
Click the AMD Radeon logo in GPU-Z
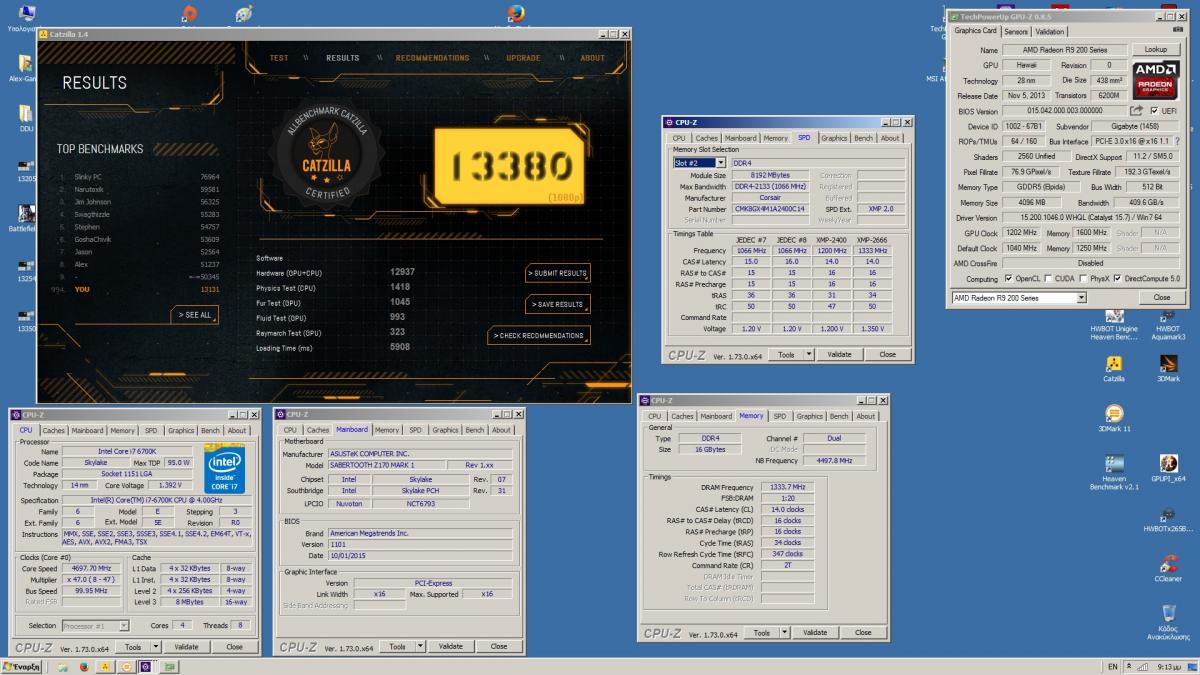coord(1158,81)
